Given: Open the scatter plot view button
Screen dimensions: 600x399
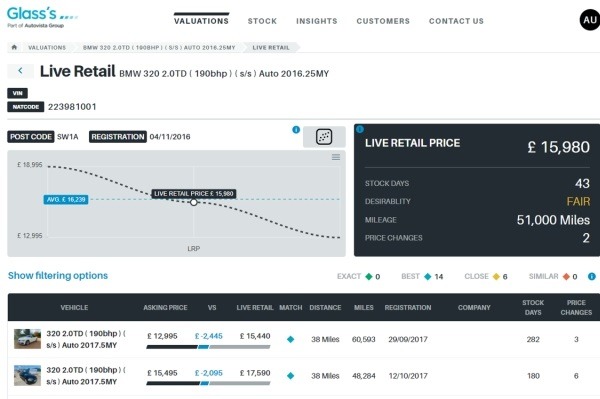Looking at the screenshot, I should click(324, 137).
